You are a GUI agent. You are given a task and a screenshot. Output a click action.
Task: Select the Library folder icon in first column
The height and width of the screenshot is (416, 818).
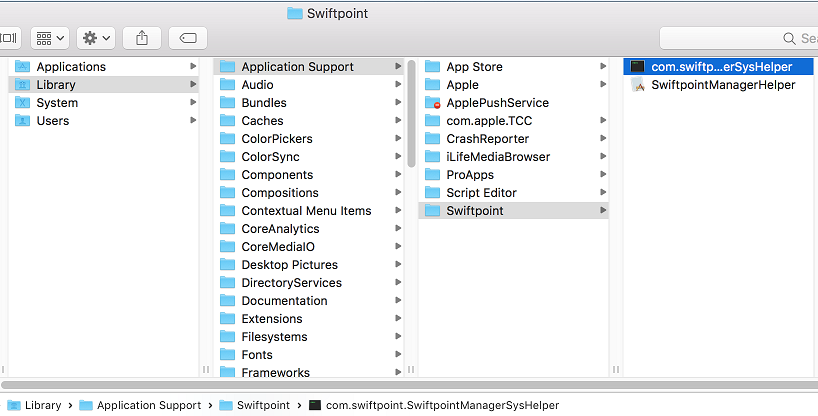[x=22, y=85]
